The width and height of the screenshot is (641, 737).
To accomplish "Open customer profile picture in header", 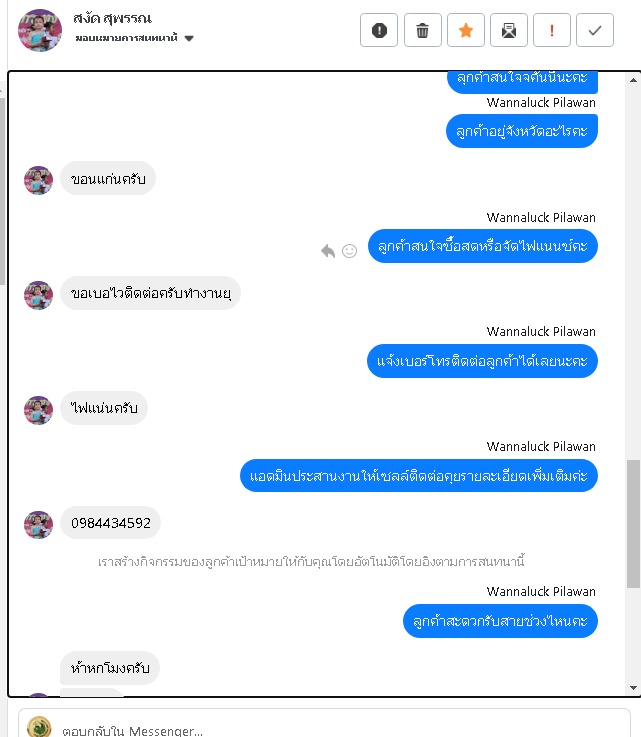I will pyautogui.click(x=40, y=30).
